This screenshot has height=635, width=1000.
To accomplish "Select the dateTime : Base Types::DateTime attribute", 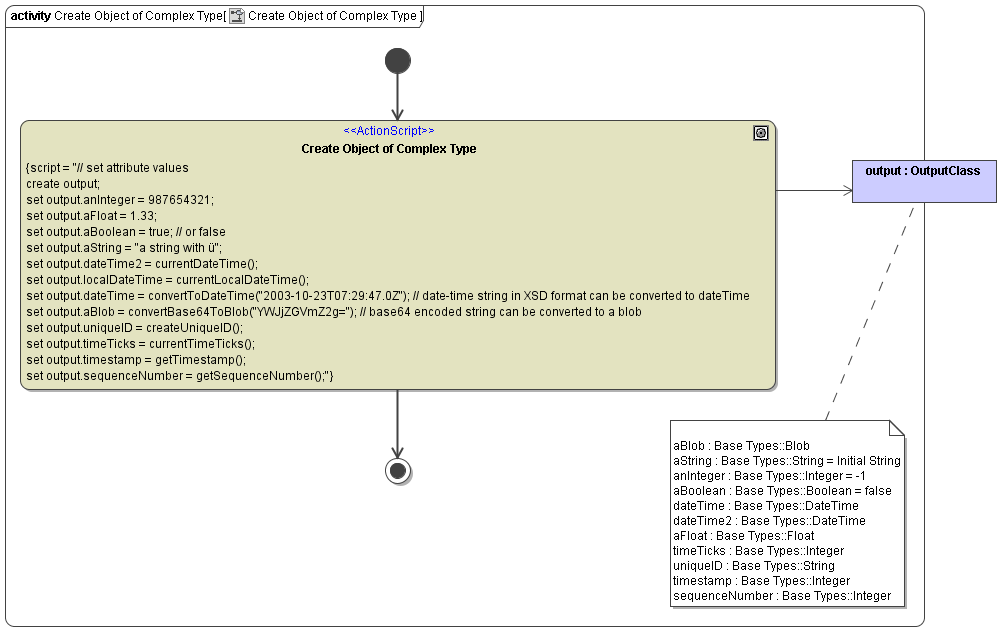I will click(765, 505).
